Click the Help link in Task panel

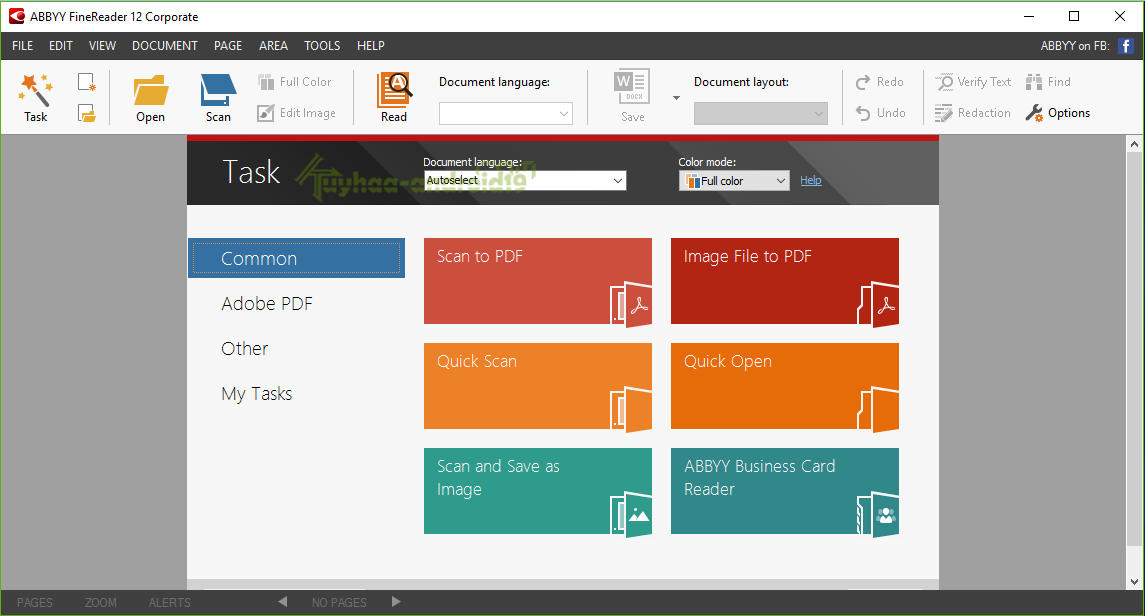pyautogui.click(x=811, y=180)
